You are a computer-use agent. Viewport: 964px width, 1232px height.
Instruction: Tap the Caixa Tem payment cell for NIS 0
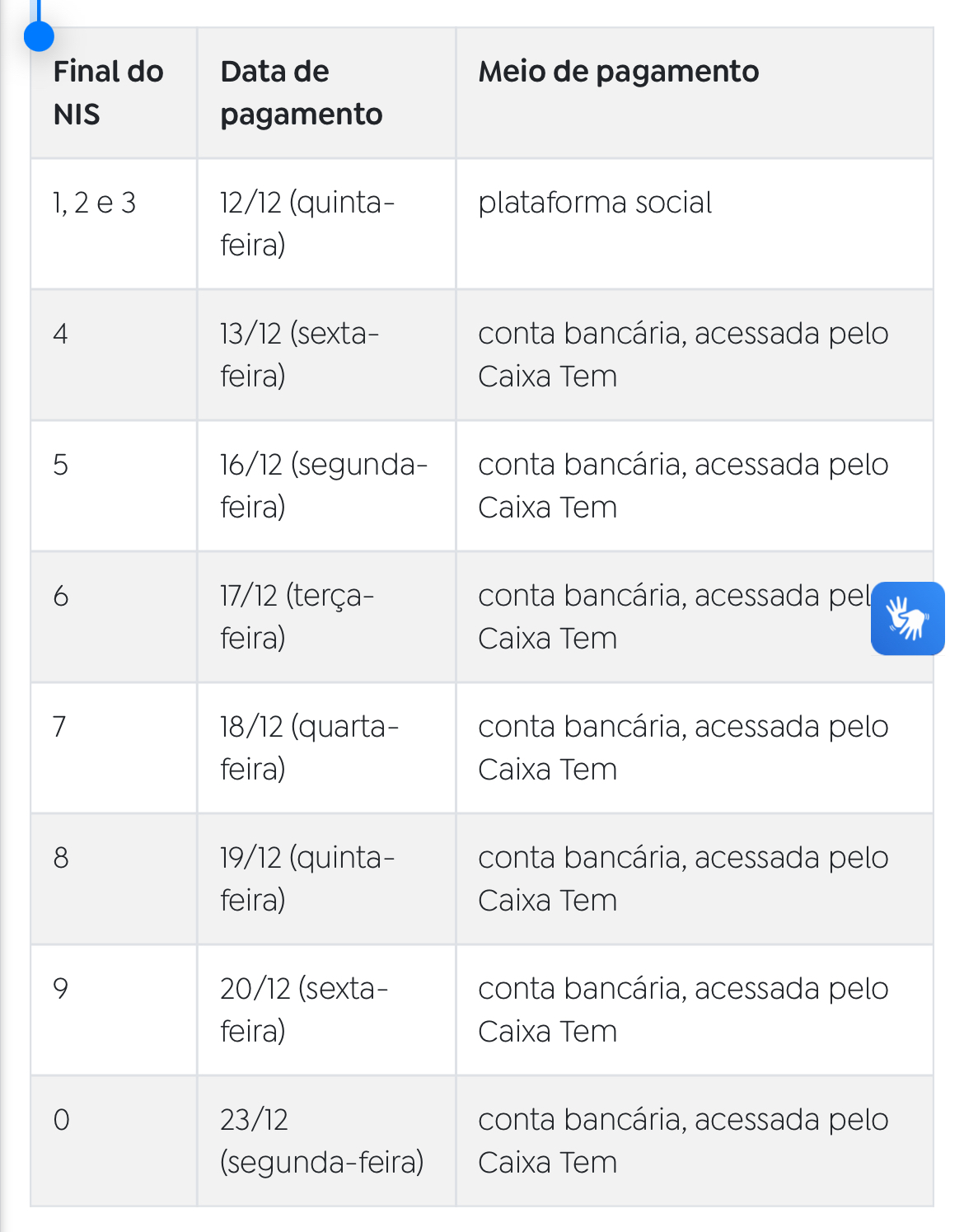tap(695, 1141)
